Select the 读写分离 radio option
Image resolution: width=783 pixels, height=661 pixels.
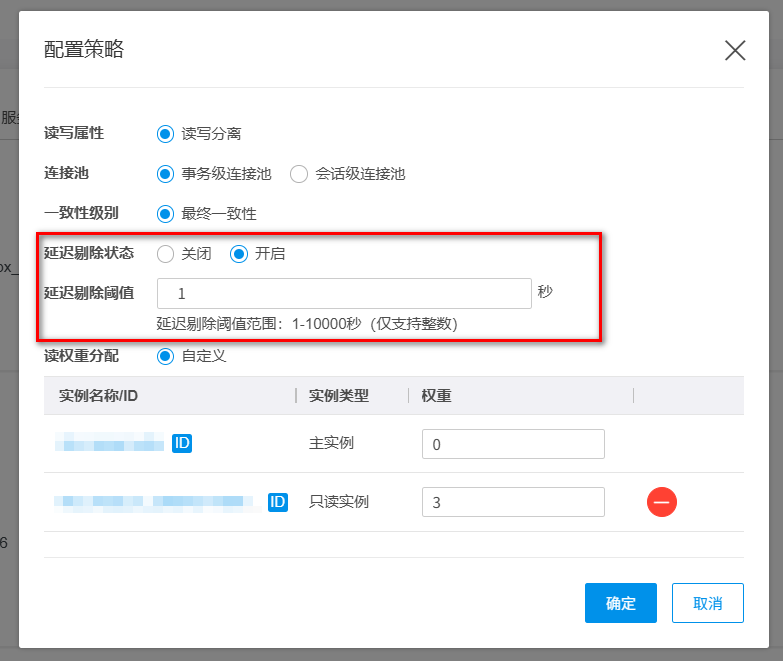click(166, 133)
